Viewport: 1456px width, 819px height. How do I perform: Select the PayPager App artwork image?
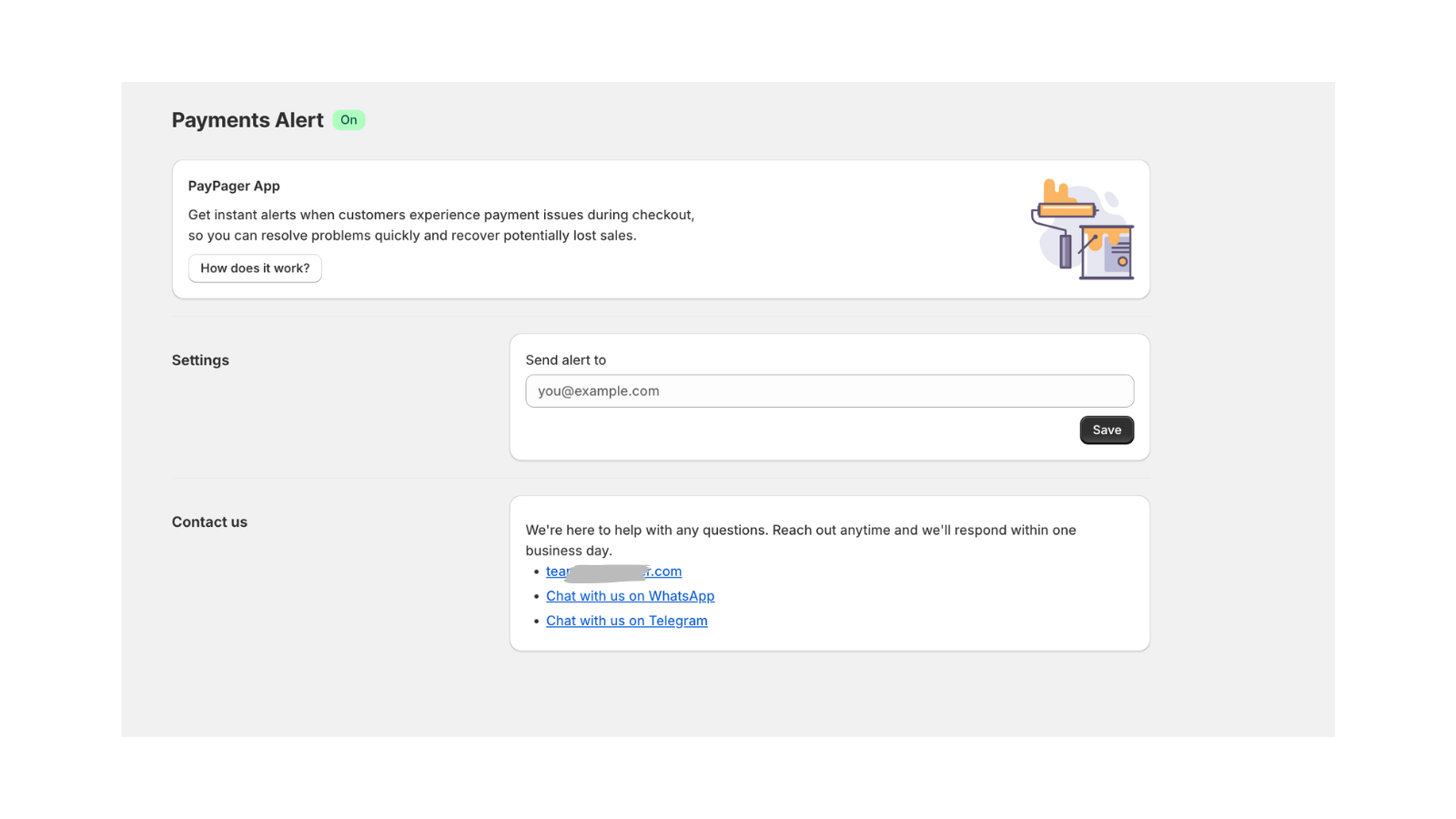pyautogui.click(x=1083, y=227)
